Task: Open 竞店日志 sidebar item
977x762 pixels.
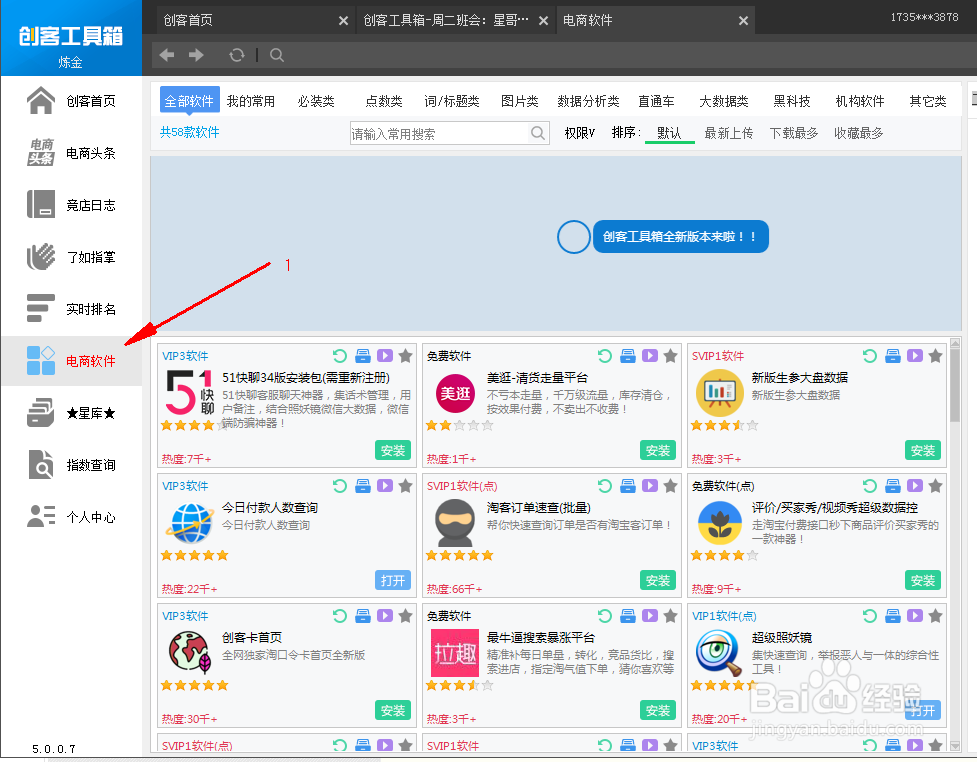Action: [71, 205]
